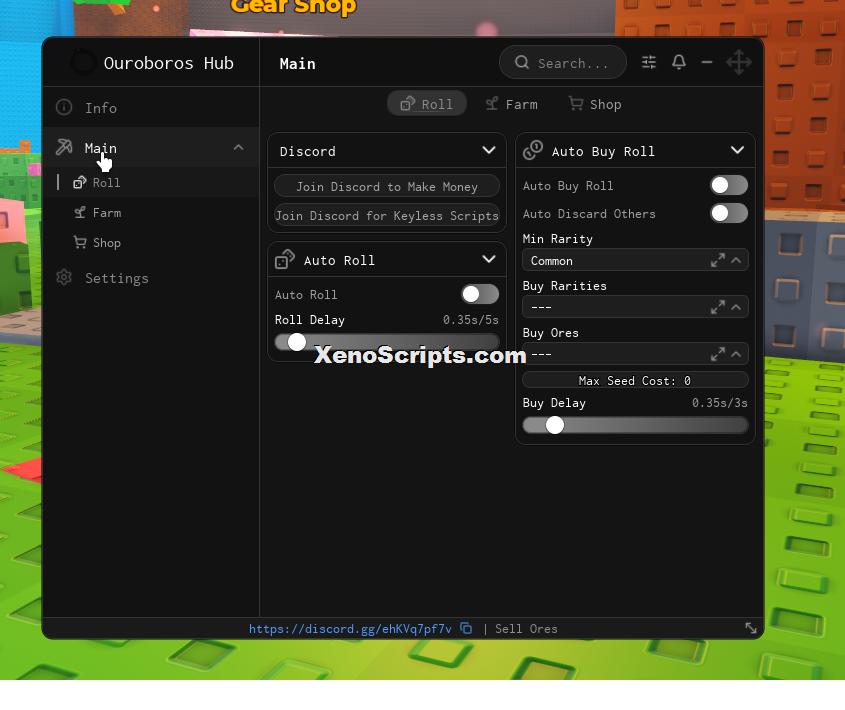This screenshot has height=710, width=845.
Task: Click the Buy Delay slider handle
Action: tap(555, 425)
